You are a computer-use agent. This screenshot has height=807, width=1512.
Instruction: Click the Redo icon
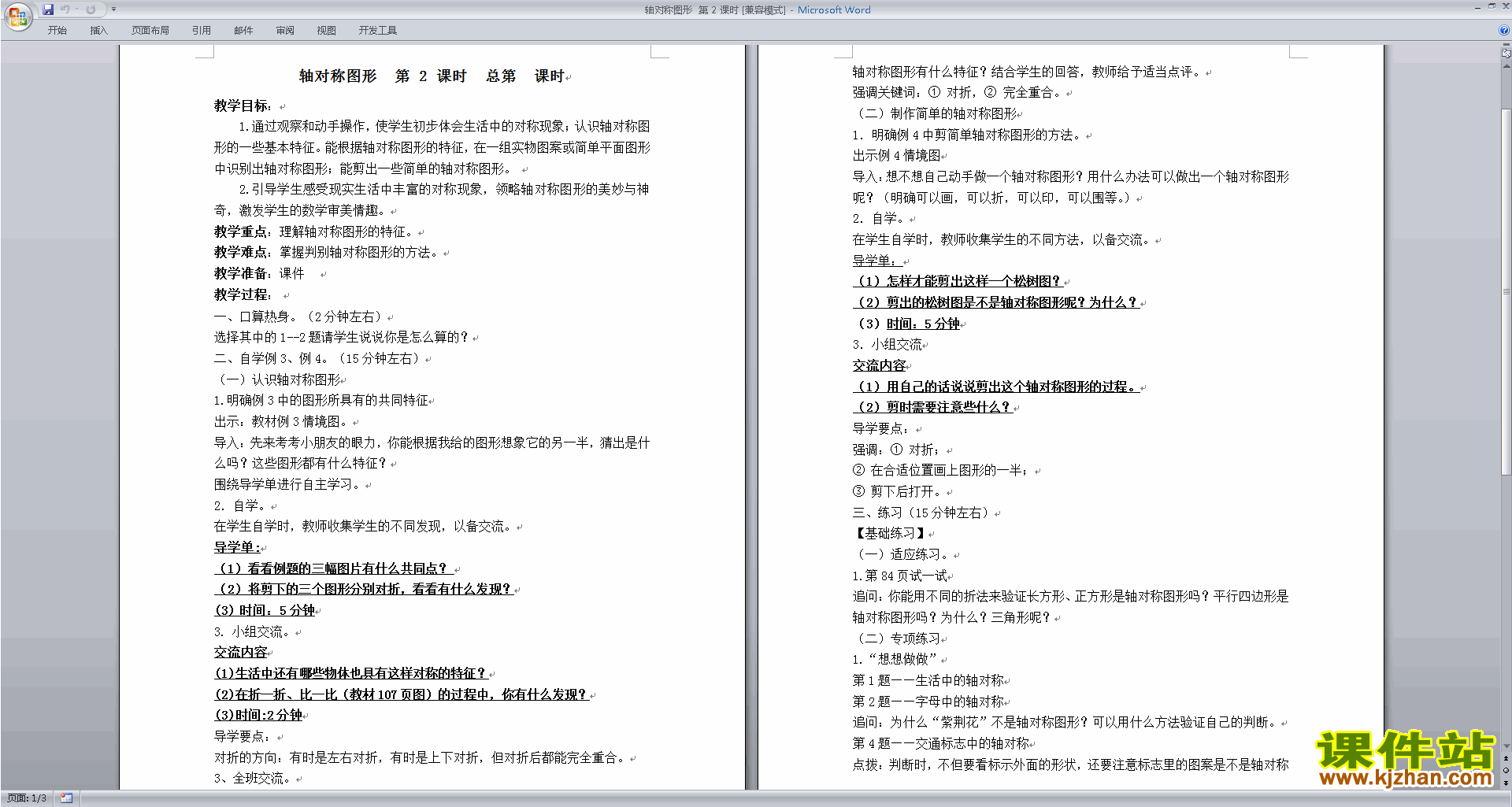[91, 9]
